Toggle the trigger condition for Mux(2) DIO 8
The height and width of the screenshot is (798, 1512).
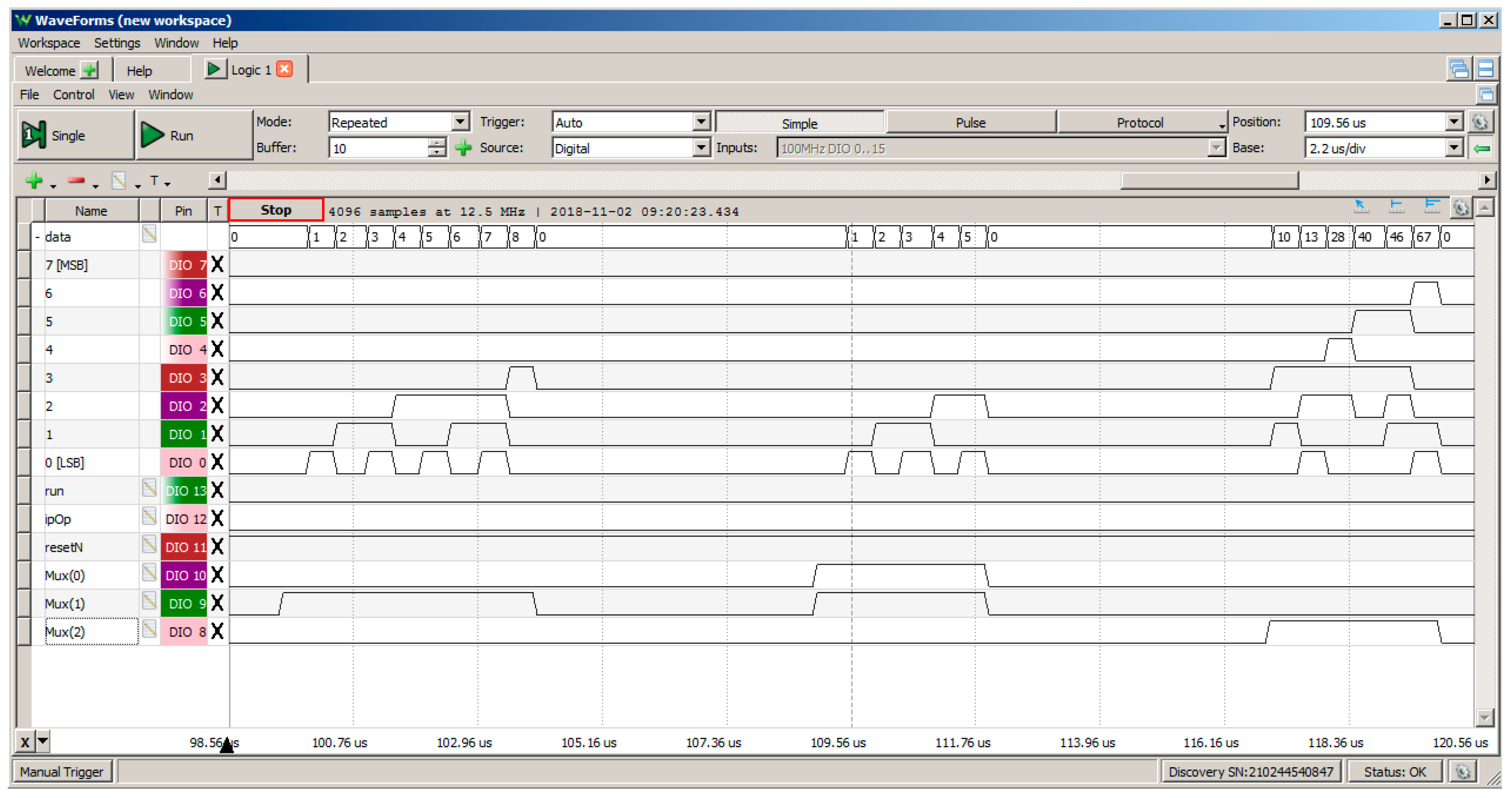[x=217, y=631]
